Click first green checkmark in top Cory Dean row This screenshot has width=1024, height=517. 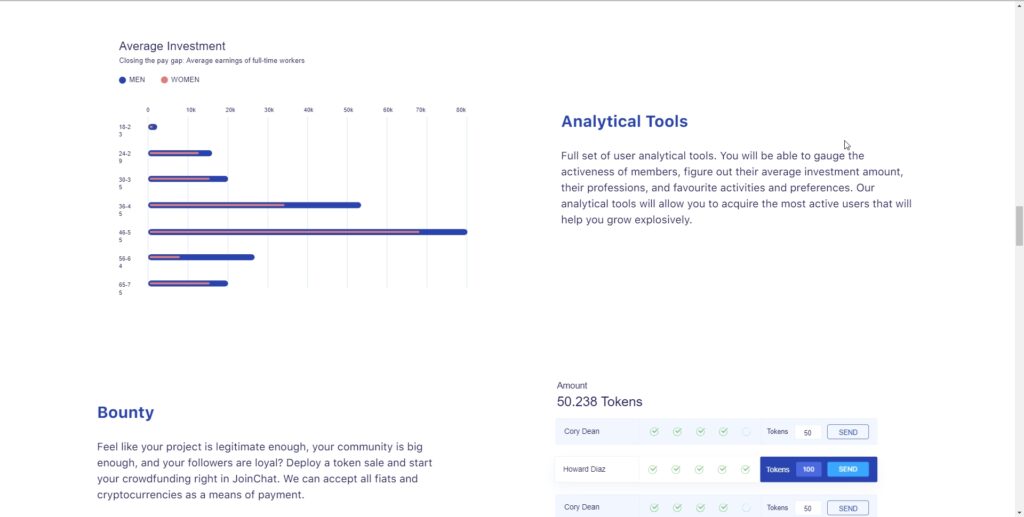tap(654, 432)
